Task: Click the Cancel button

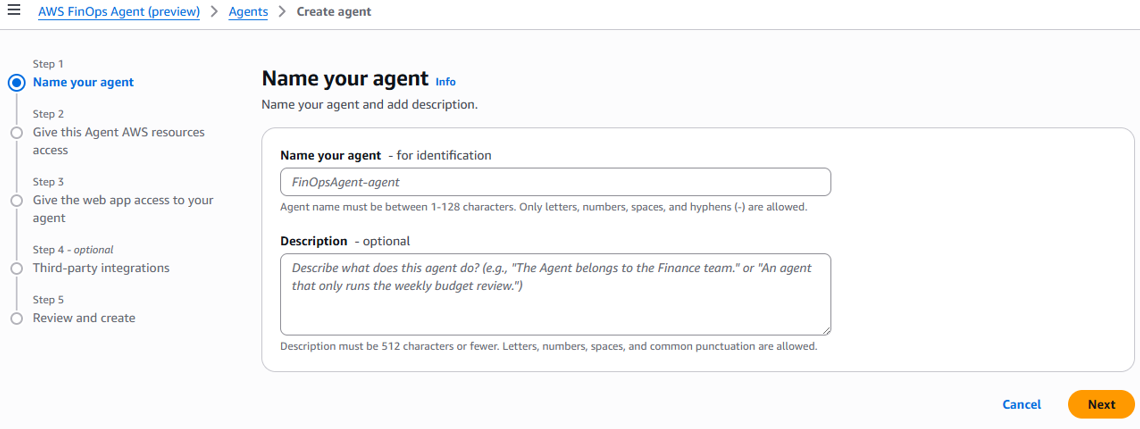Action: [x=1021, y=404]
